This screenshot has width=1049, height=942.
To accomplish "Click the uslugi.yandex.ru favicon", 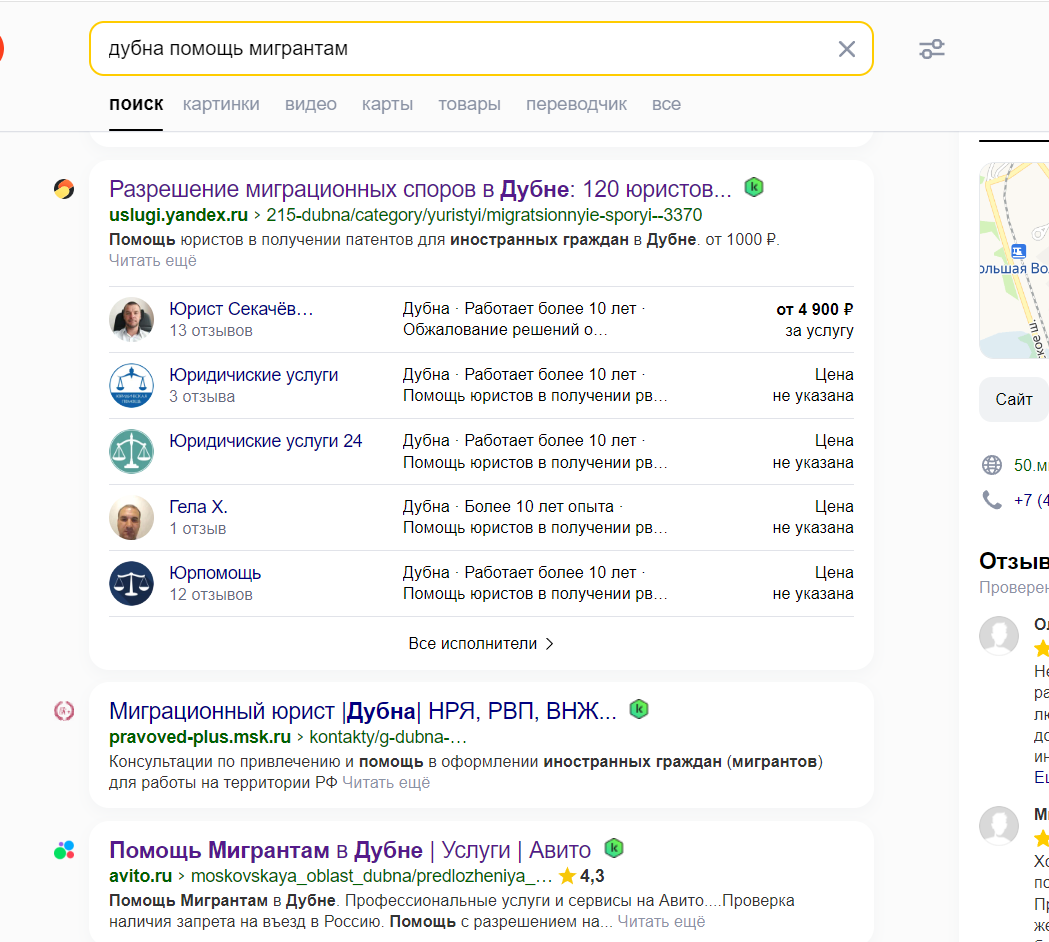I will point(64,189).
